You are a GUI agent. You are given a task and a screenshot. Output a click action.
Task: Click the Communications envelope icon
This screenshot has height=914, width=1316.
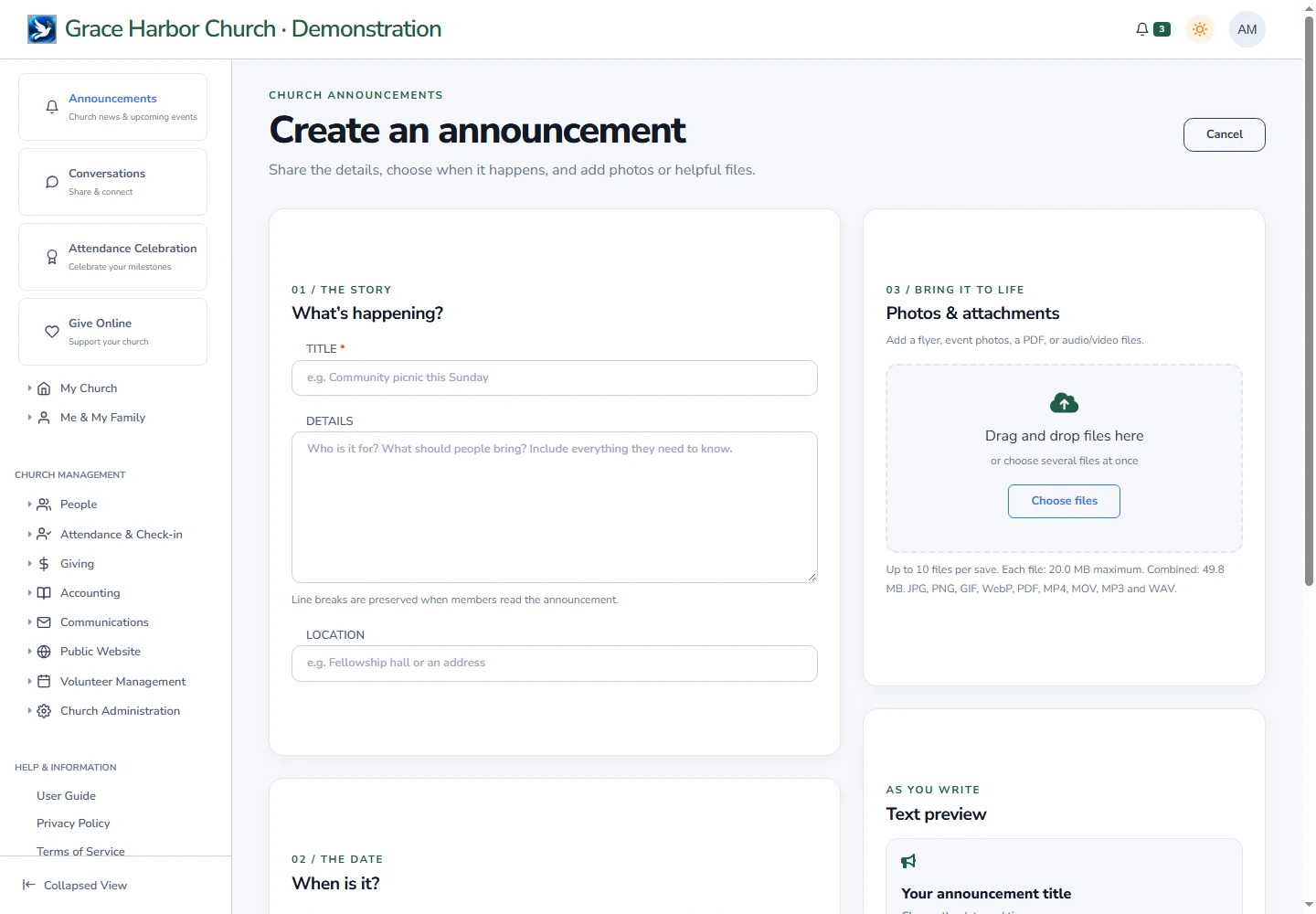(44, 622)
